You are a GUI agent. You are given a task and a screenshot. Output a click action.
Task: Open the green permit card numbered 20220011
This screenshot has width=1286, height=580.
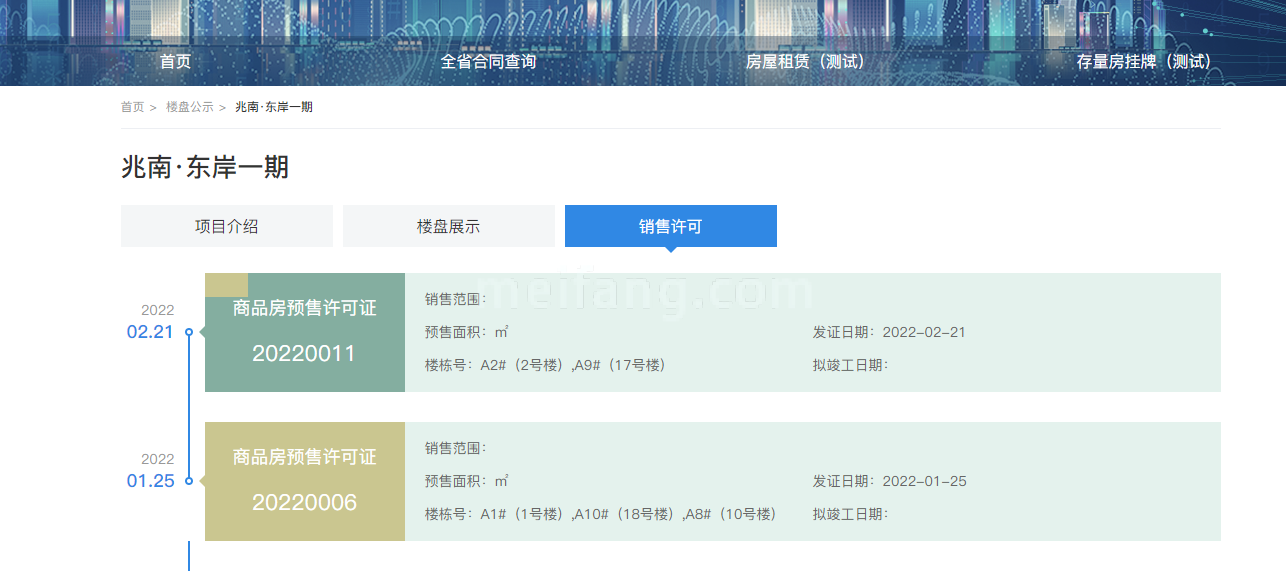[x=304, y=334]
